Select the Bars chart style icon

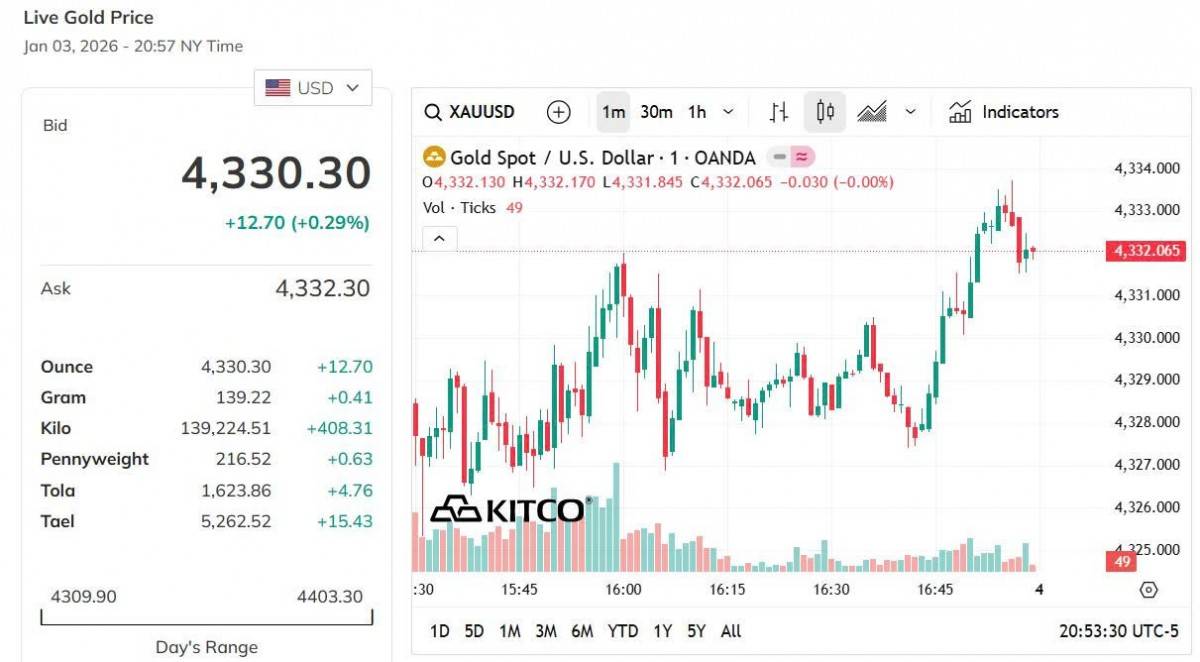coord(779,112)
